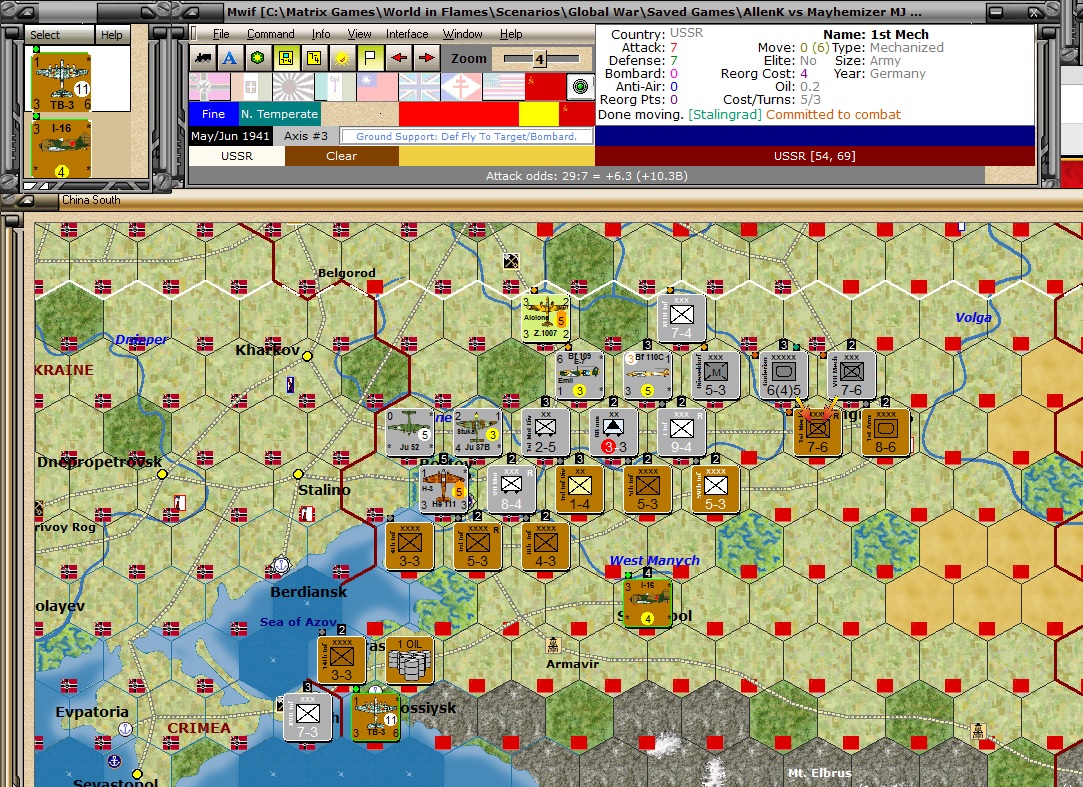Select the Japanese rising sun flag
This screenshot has width=1083, height=787.
pyautogui.click(x=294, y=88)
